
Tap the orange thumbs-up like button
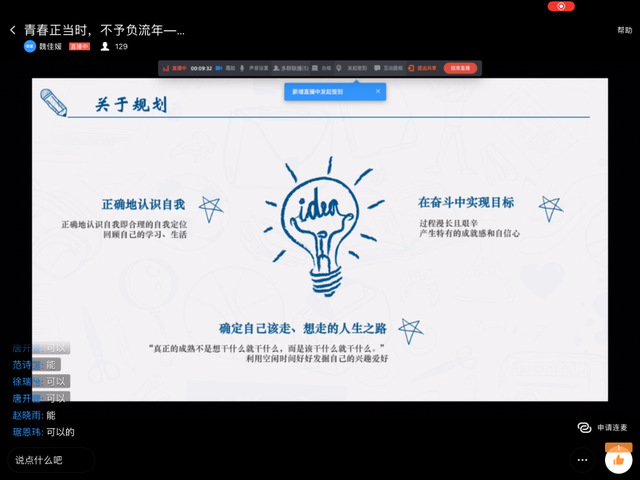[x=618, y=459]
